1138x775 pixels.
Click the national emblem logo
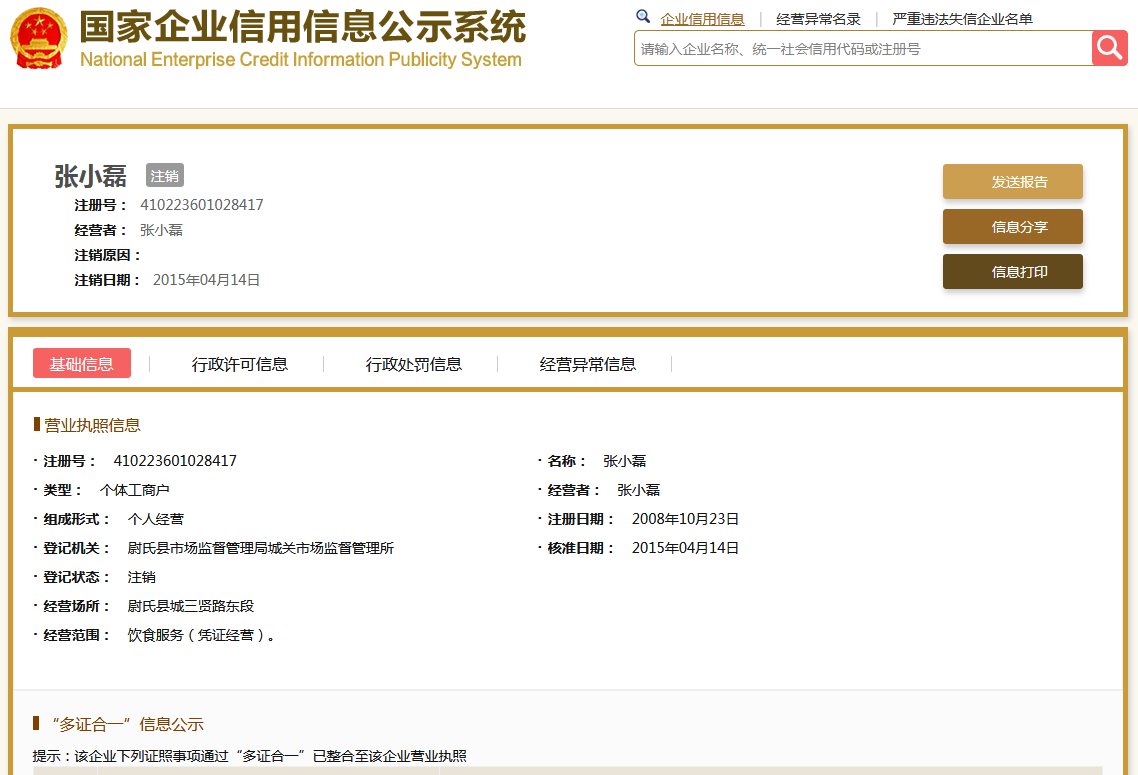(x=38, y=39)
